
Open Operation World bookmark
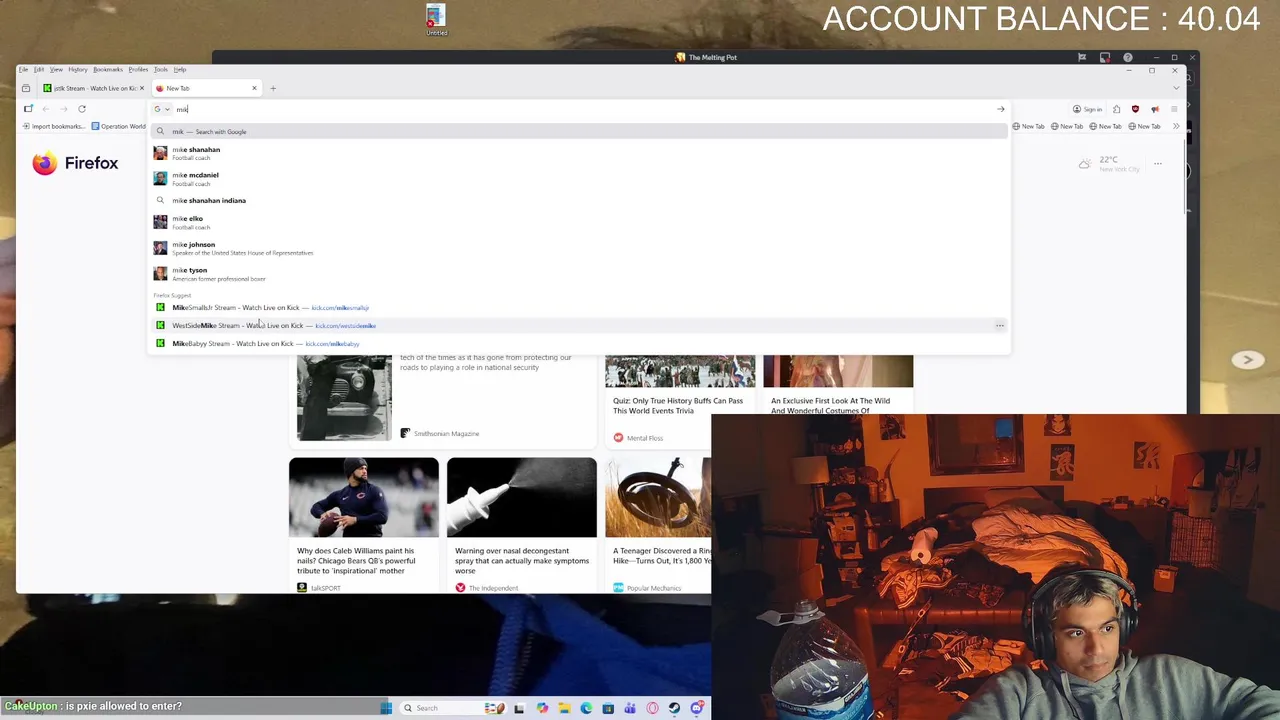[119, 126]
